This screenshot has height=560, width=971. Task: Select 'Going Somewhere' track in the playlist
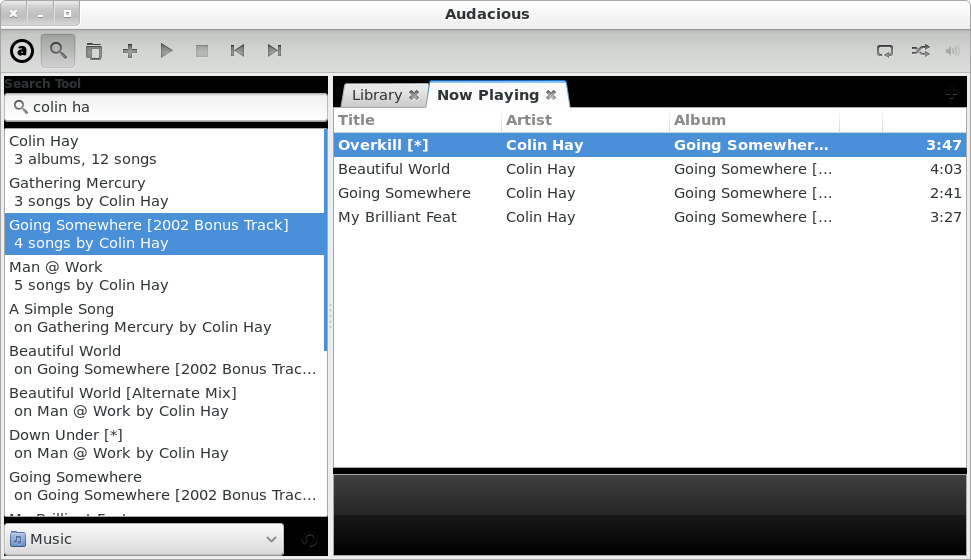coord(650,193)
